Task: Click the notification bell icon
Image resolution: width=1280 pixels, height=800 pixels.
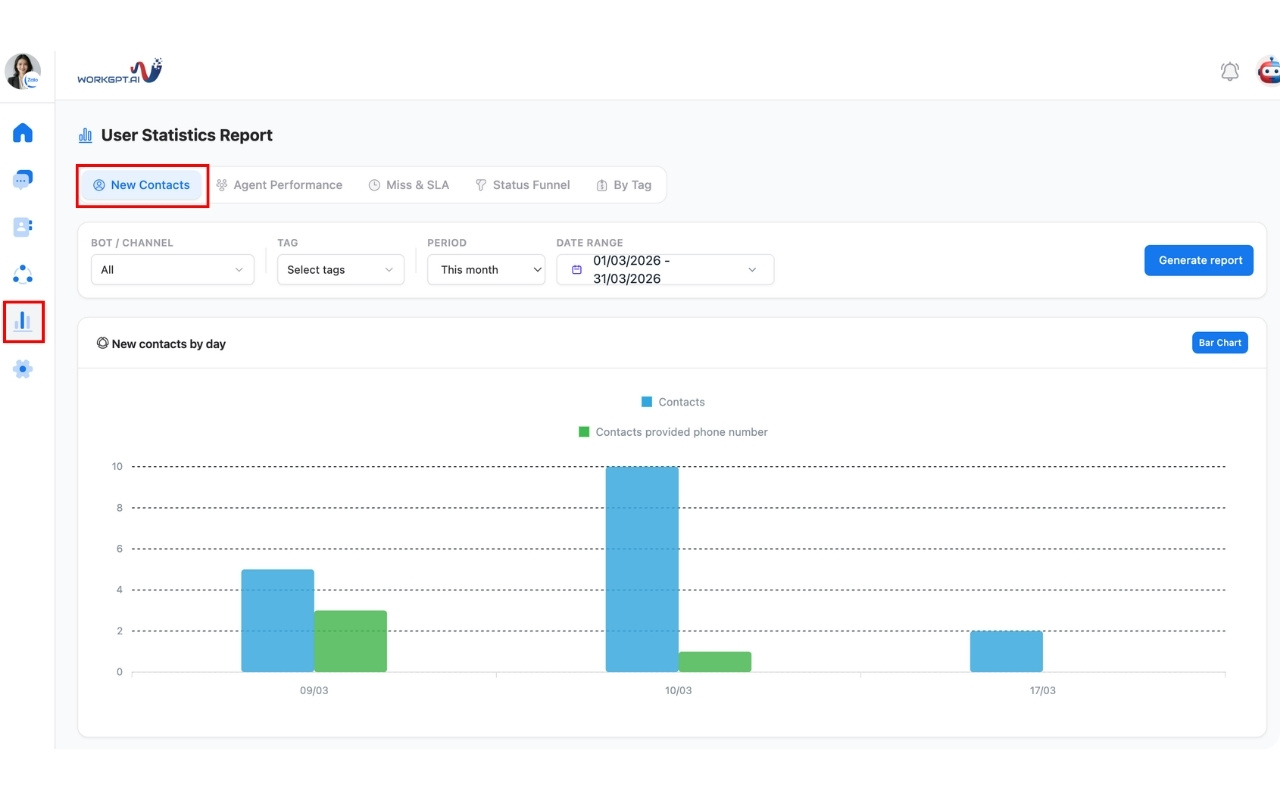Action: pyautogui.click(x=1230, y=72)
